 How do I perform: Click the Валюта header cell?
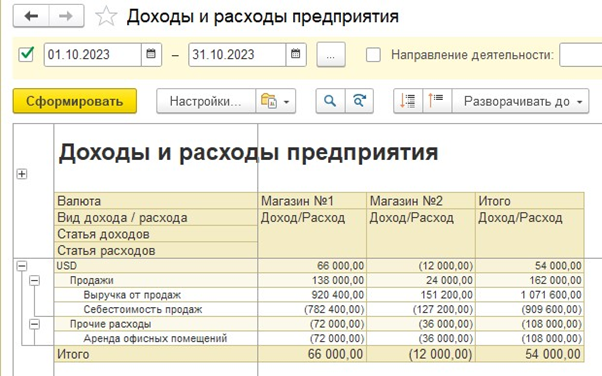[x=156, y=201]
